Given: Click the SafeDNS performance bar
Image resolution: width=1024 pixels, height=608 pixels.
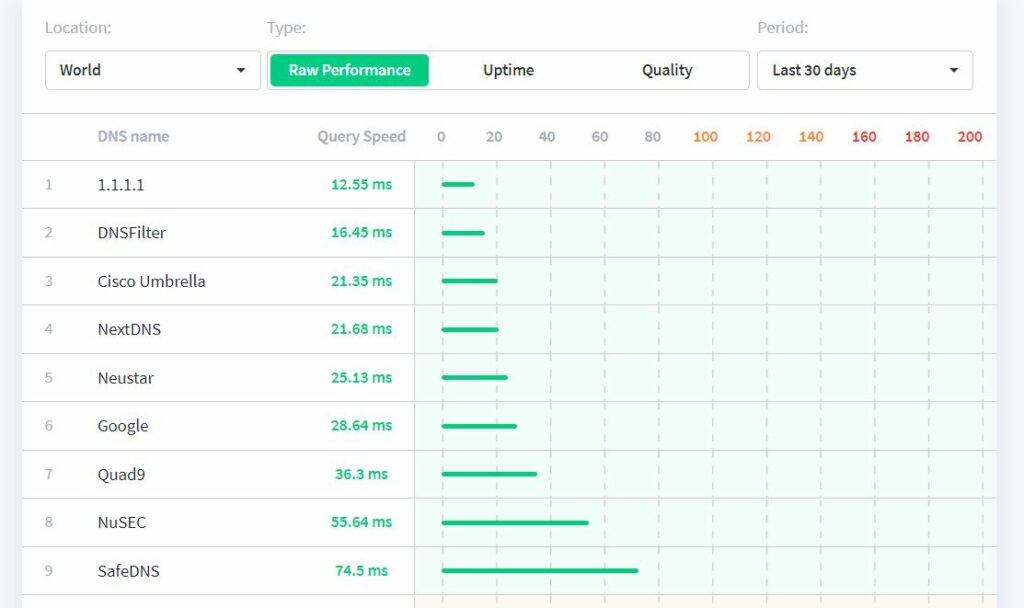Looking at the screenshot, I should (x=539, y=570).
